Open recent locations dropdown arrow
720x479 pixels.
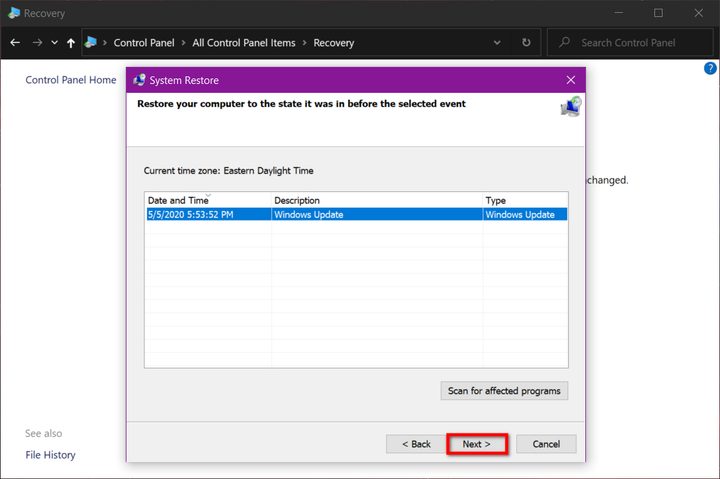click(x=55, y=43)
